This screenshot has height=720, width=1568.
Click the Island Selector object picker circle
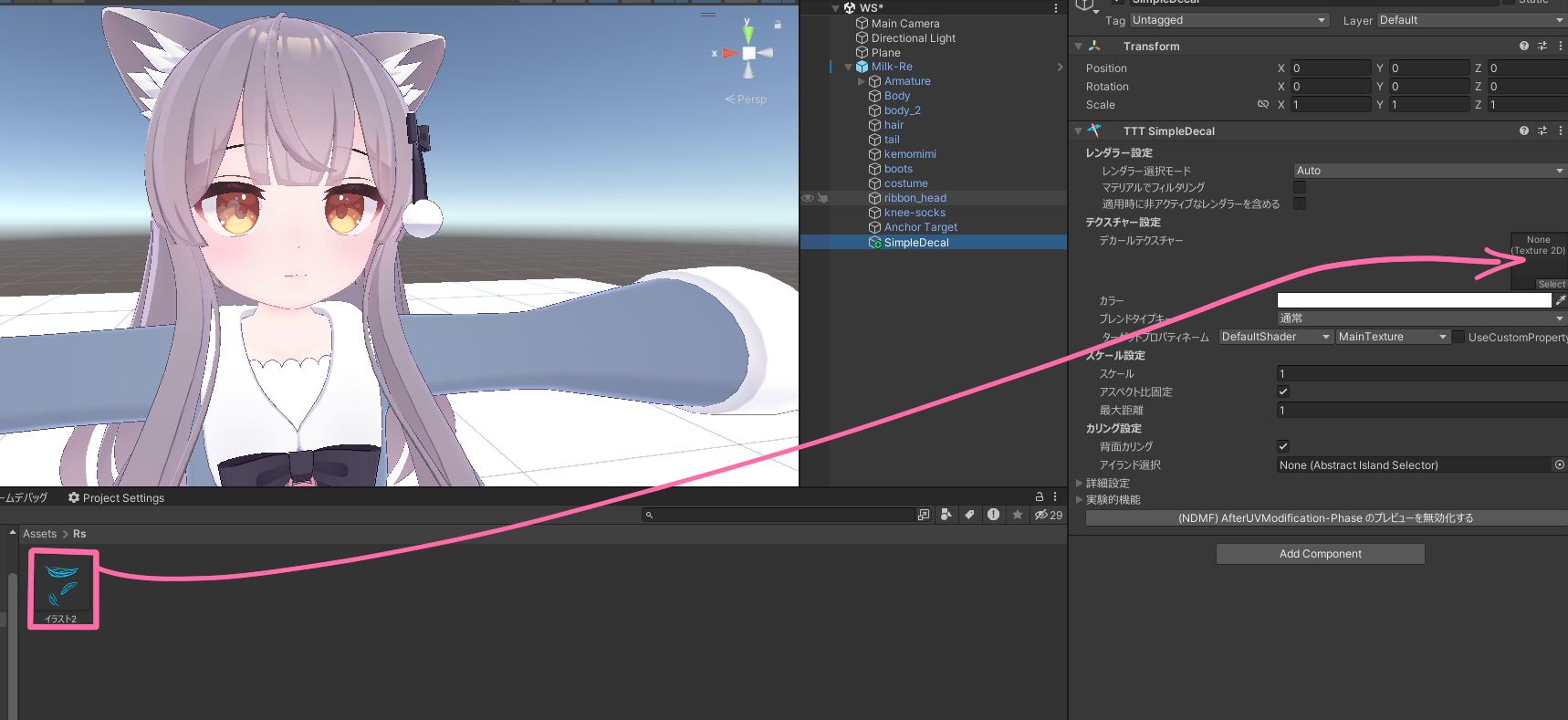point(1559,464)
